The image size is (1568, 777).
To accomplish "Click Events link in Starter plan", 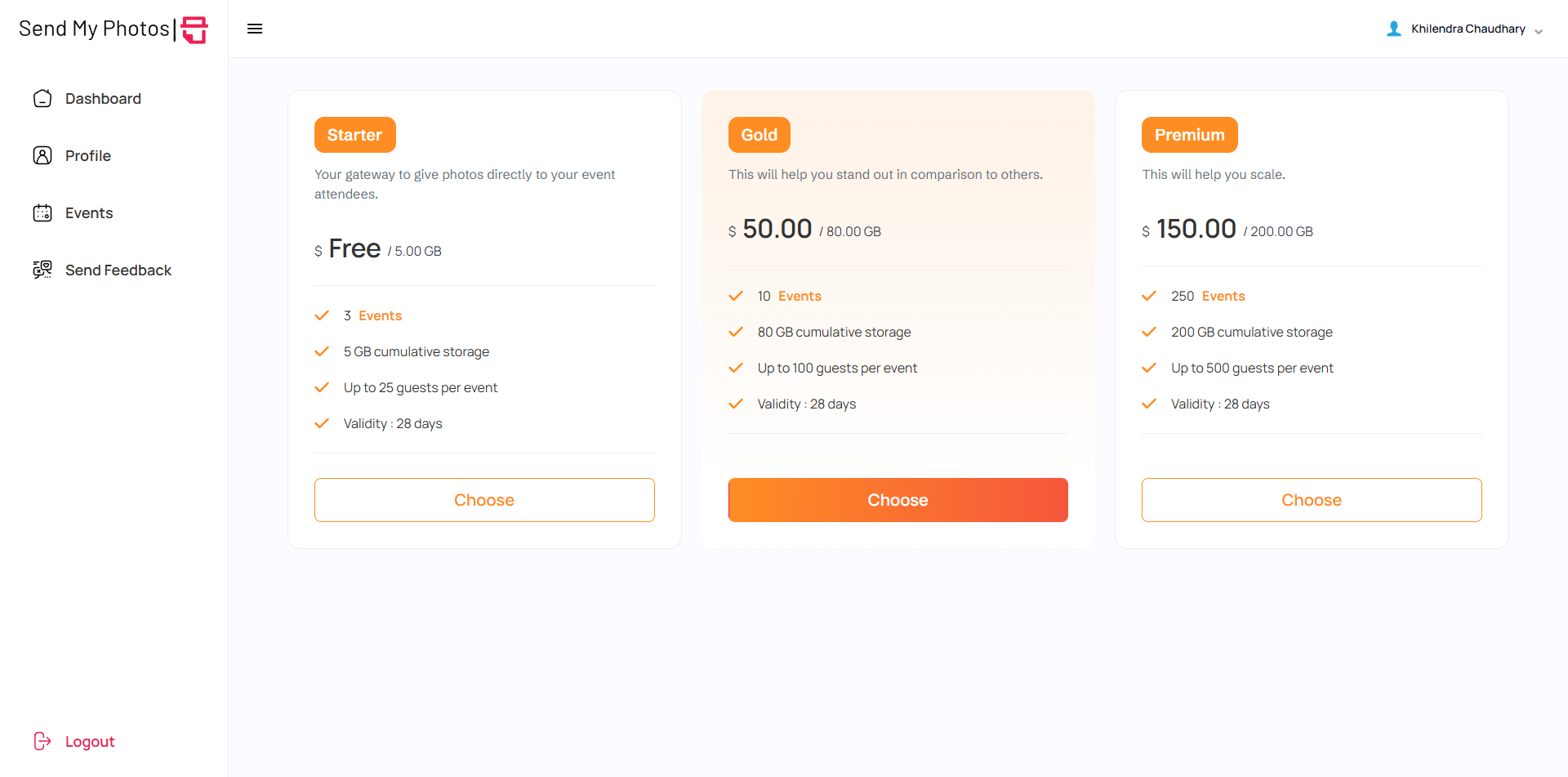I will point(380,315).
